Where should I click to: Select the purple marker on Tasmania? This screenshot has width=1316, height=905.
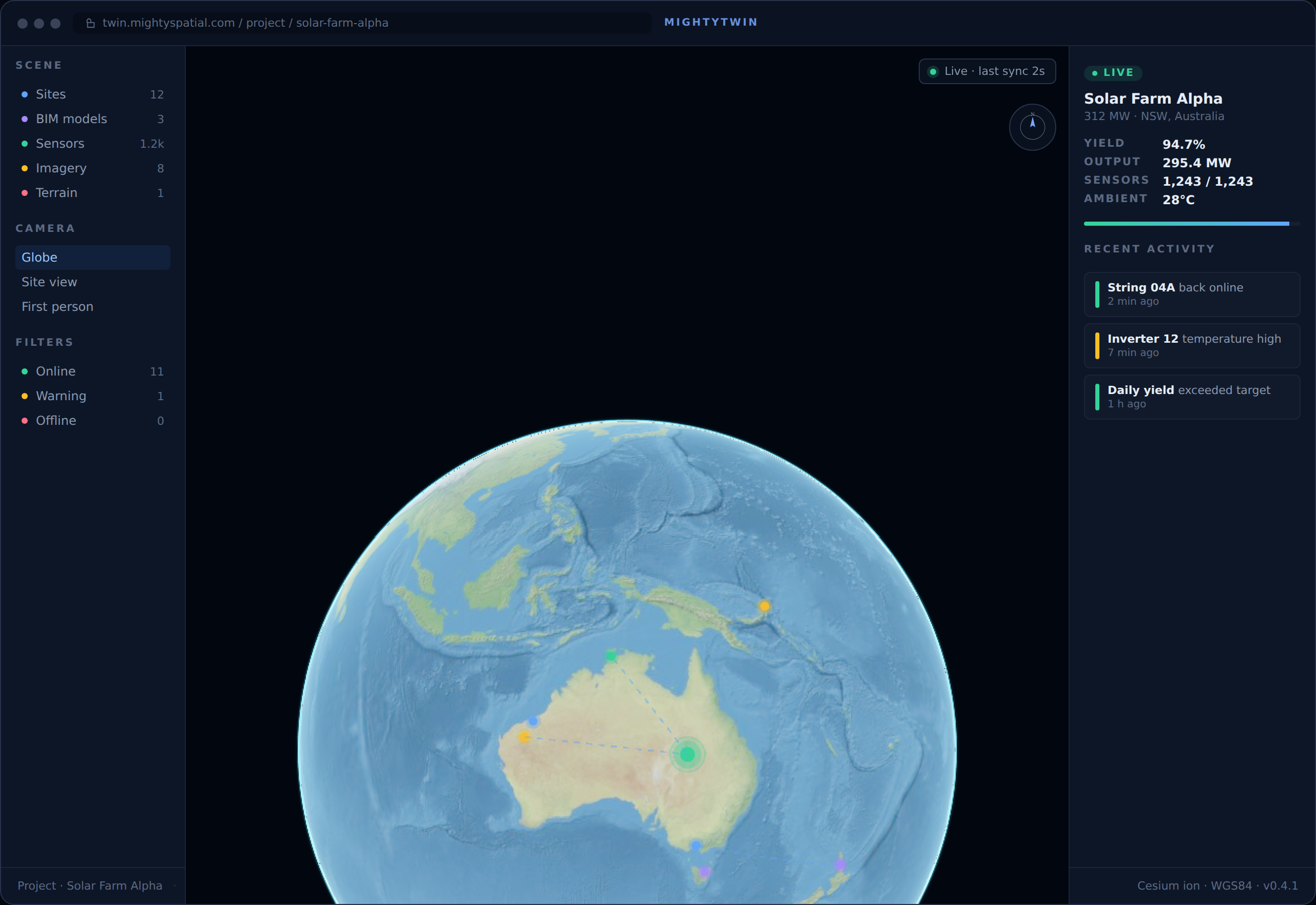pyautogui.click(x=705, y=872)
